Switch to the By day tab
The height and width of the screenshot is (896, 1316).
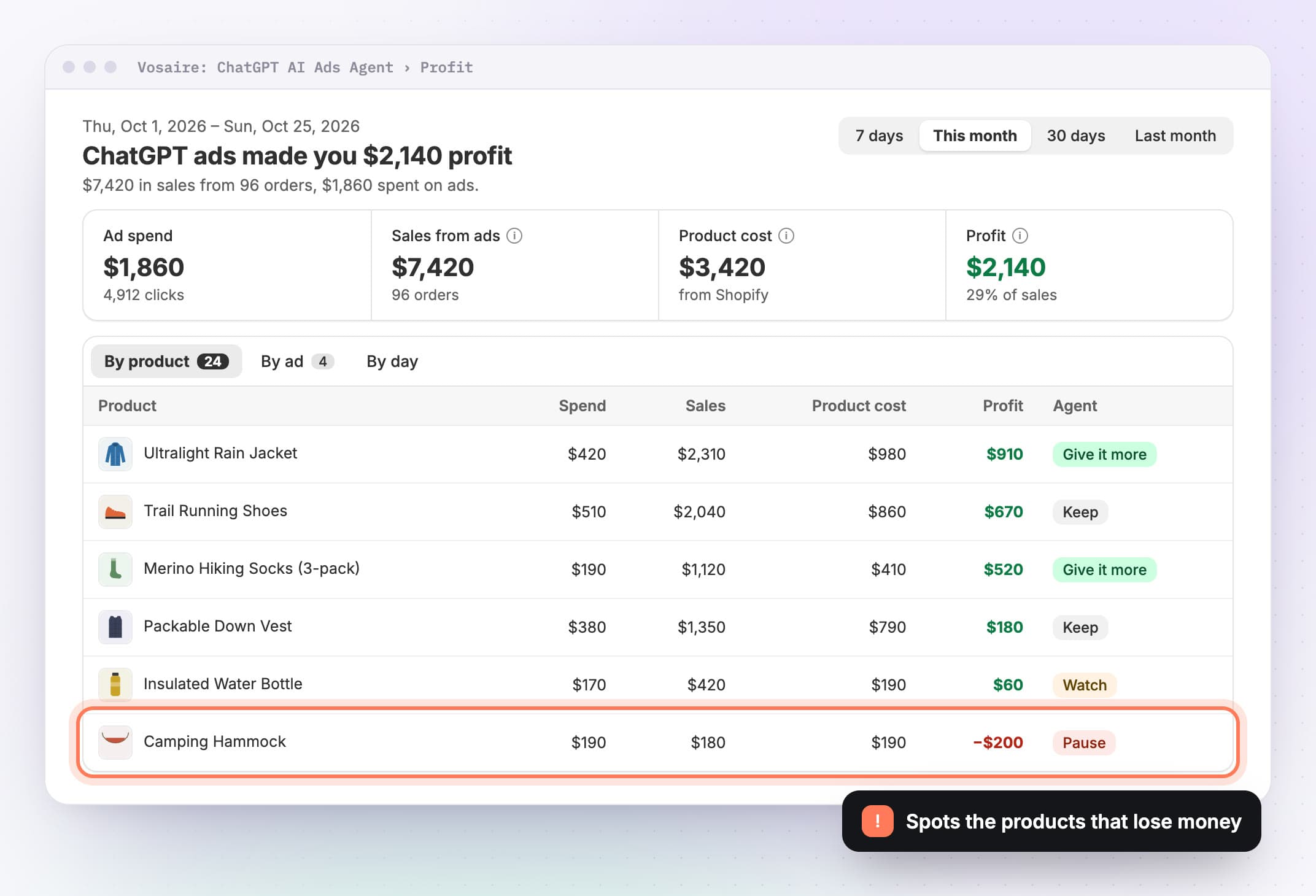pos(392,361)
